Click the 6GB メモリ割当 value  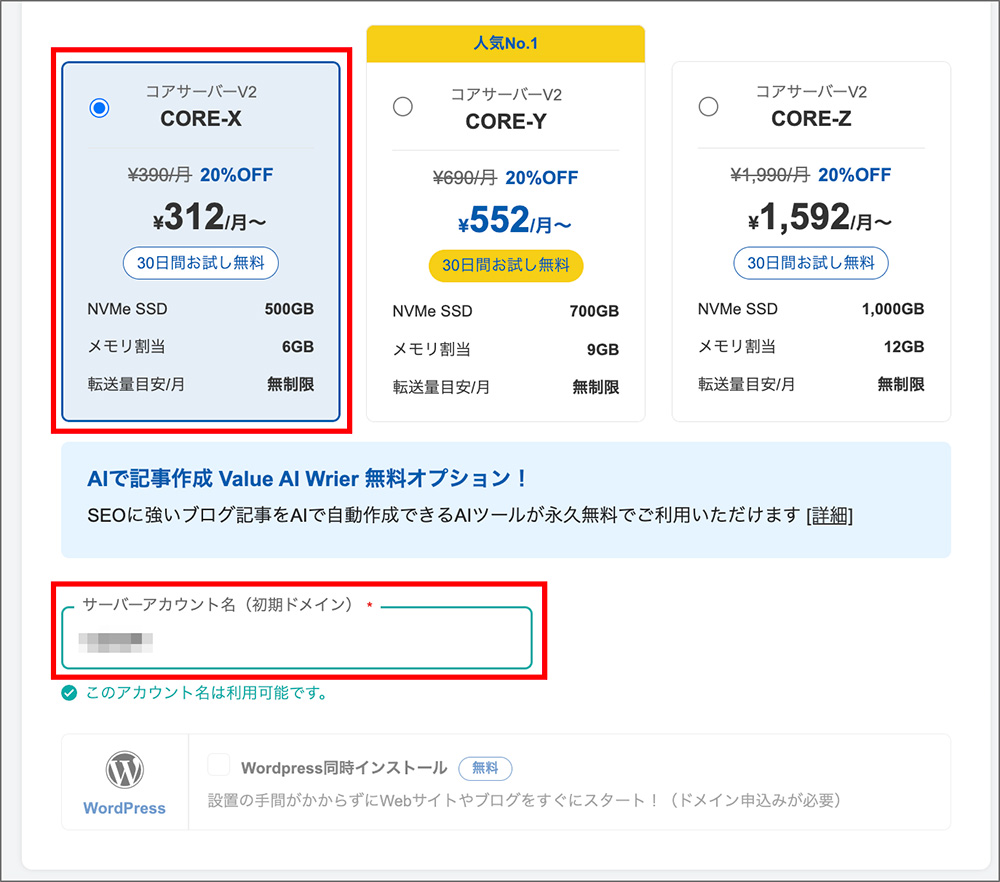tap(298, 347)
